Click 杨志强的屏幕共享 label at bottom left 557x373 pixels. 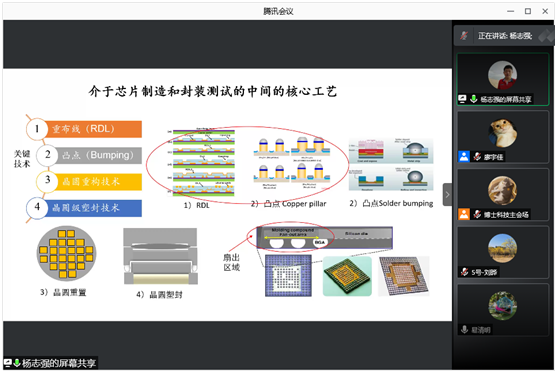pos(59,363)
